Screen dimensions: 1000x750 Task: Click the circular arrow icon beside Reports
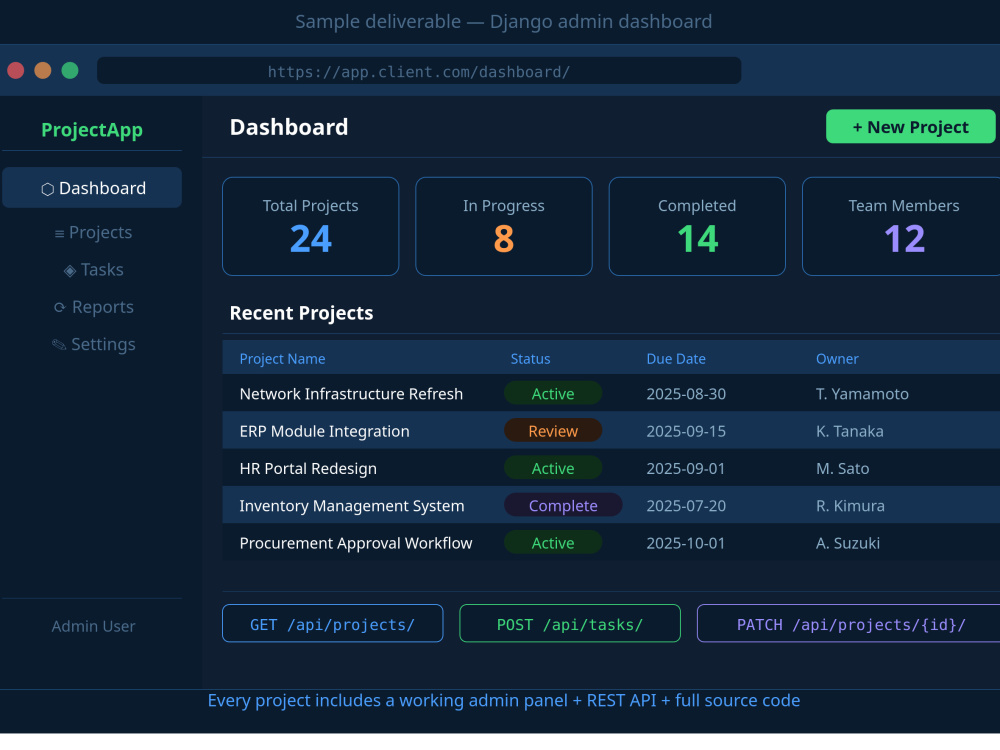pos(60,308)
